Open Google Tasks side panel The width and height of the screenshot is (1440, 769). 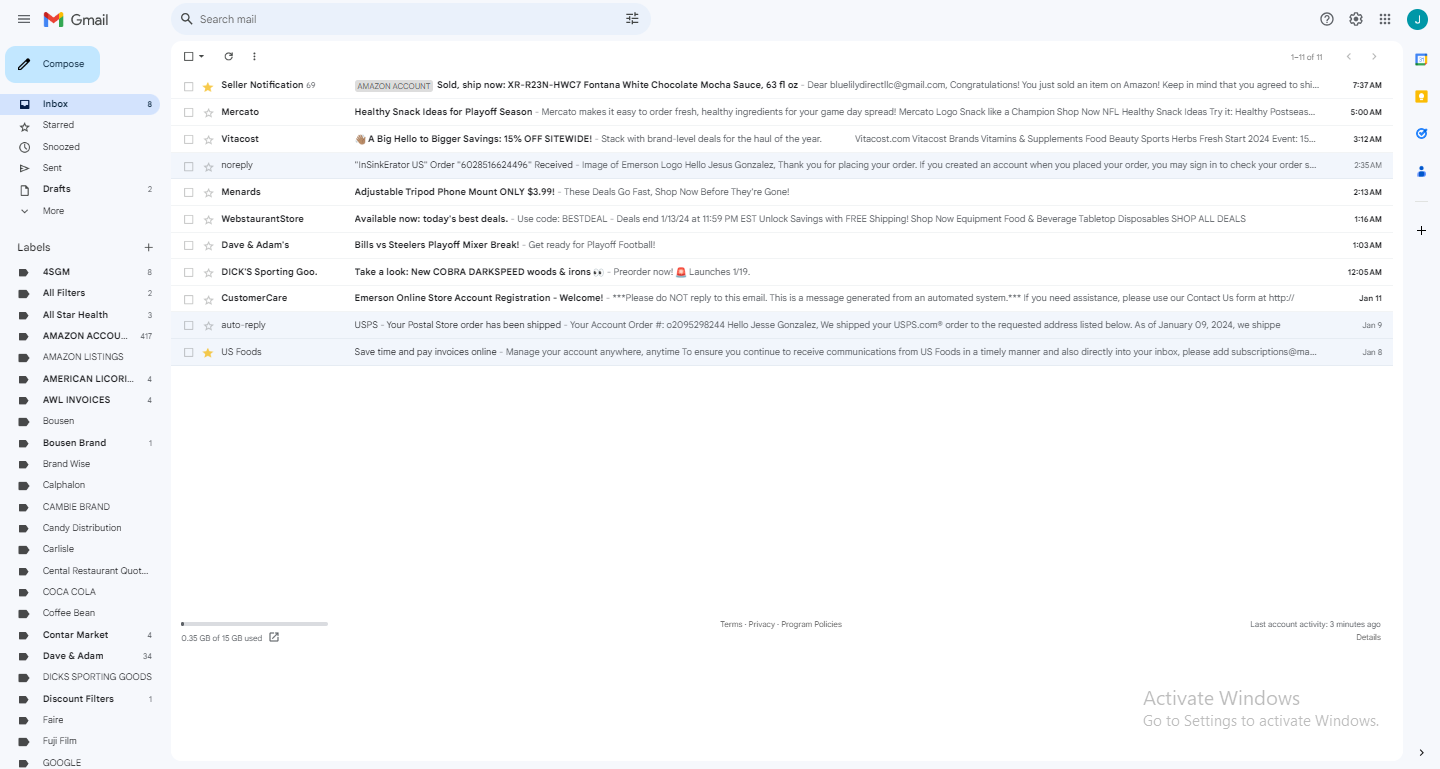point(1421,133)
